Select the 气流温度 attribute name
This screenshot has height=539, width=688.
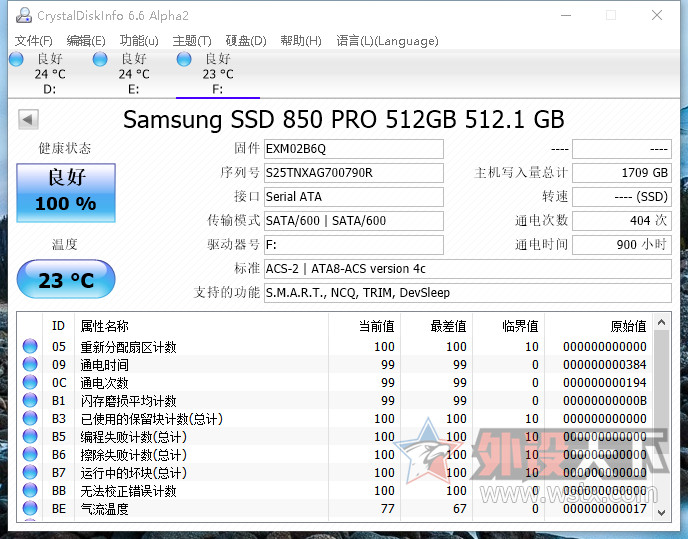point(104,509)
